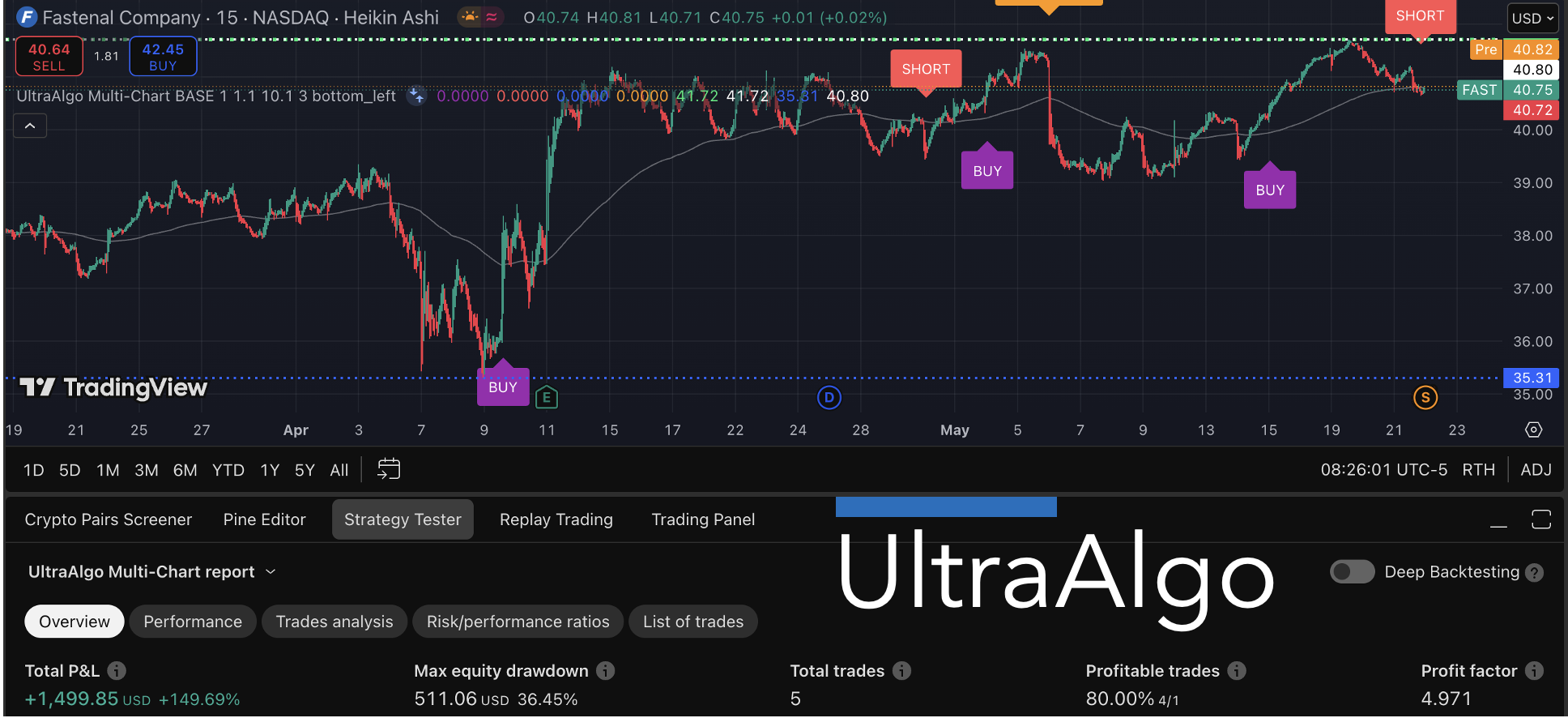
Task: Click the info icon next to Total P&L
Action: pos(117,671)
